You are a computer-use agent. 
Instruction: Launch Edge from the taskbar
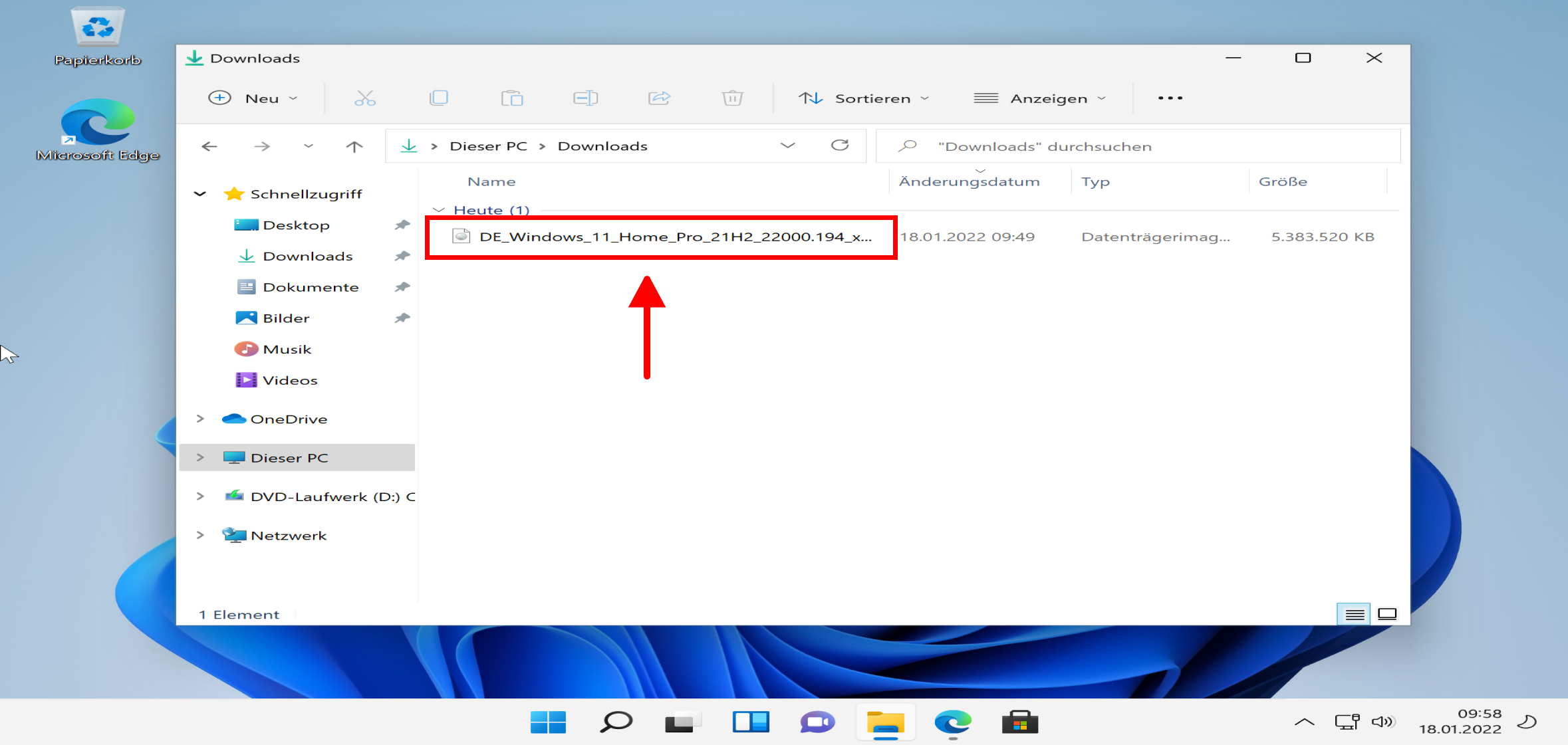click(x=953, y=722)
